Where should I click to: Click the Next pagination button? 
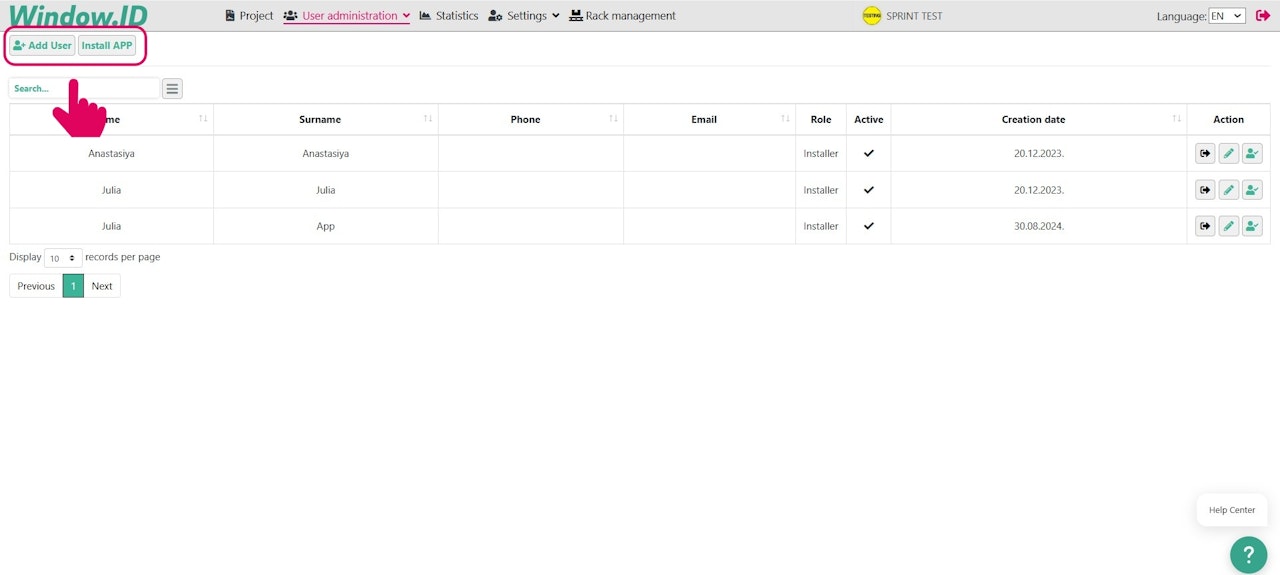coord(102,286)
